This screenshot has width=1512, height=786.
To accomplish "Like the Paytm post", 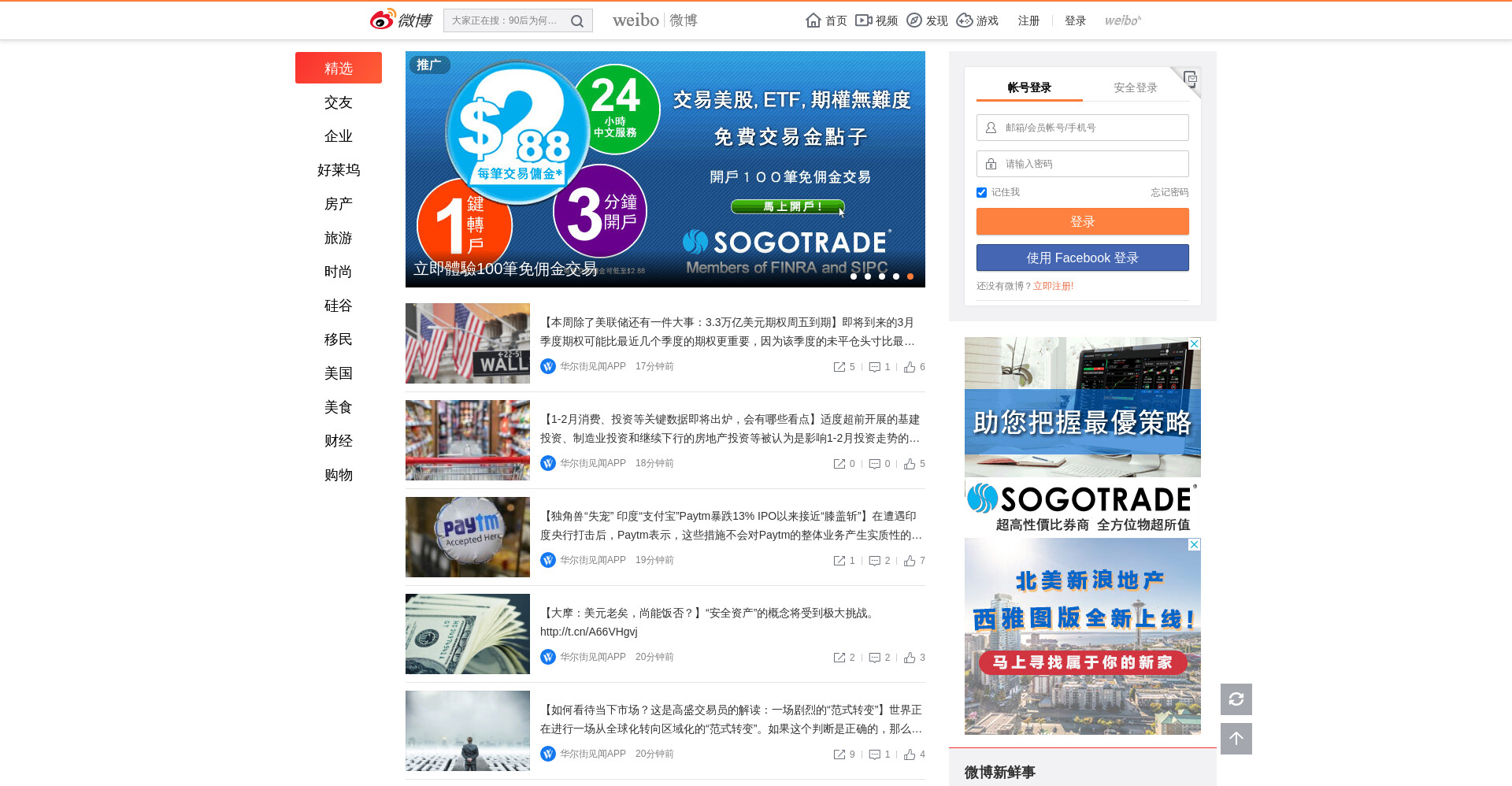I will (x=910, y=561).
